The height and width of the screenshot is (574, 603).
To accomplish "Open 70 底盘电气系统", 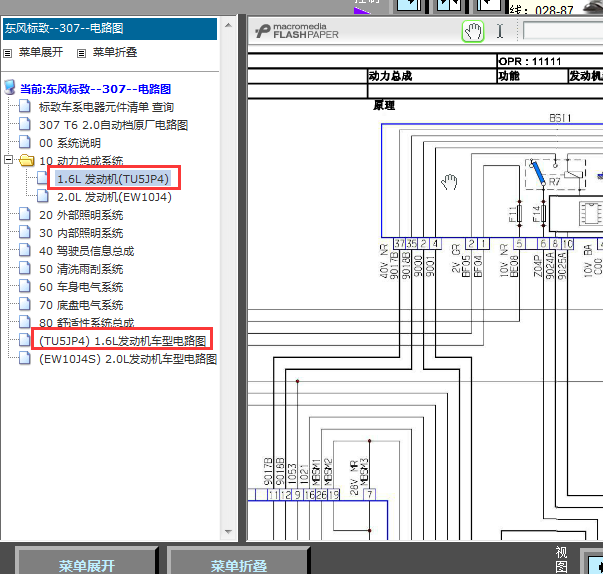I will click(x=81, y=305).
